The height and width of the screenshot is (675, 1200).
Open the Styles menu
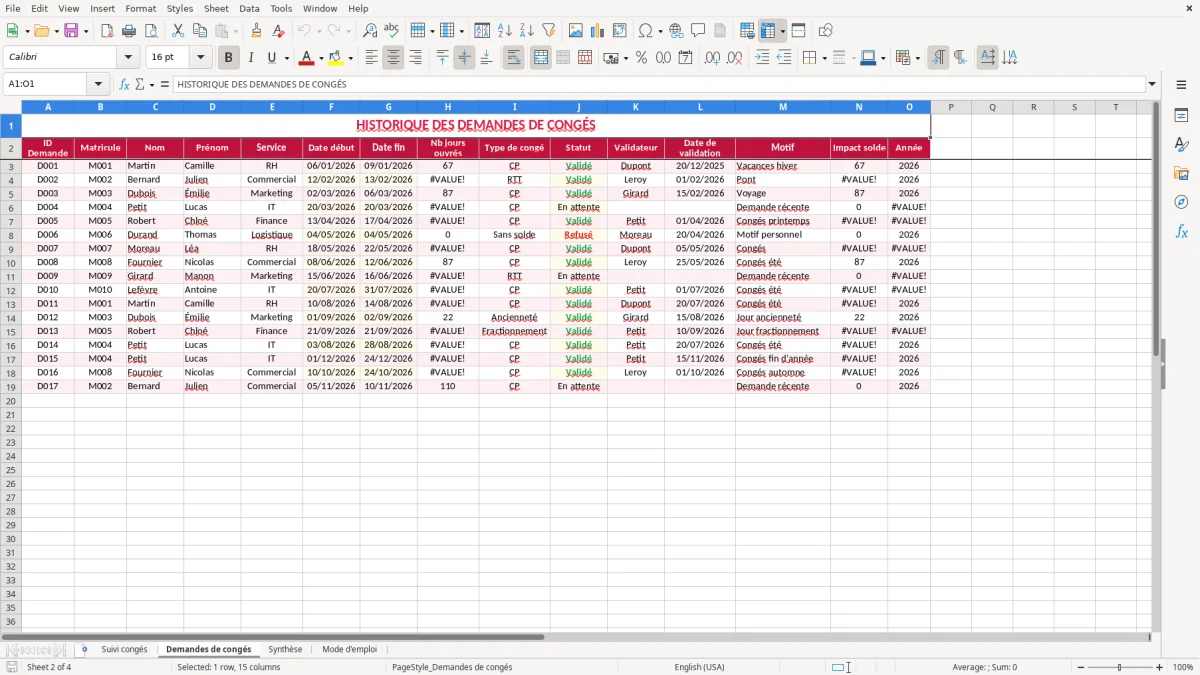point(180,8)
